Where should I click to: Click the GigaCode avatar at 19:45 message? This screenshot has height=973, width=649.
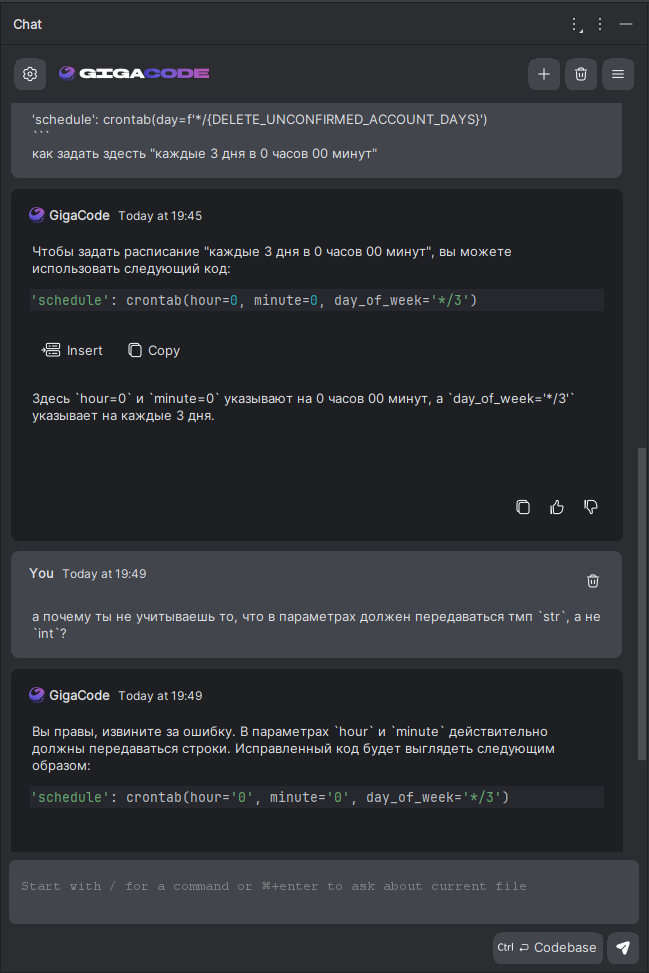click(x=37, y=215)
